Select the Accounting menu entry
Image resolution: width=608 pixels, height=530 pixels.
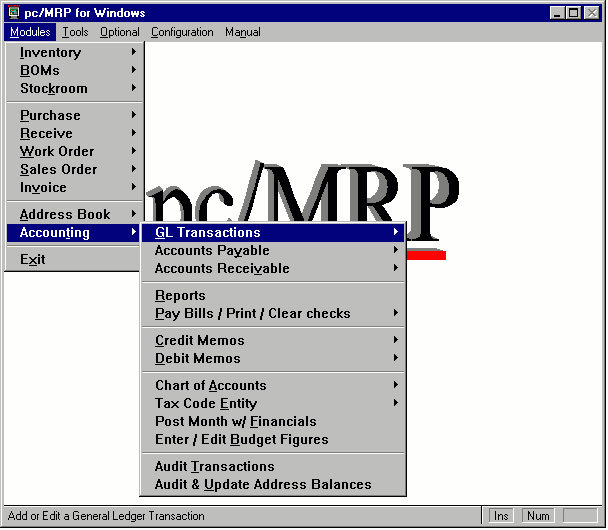[74, 232]
